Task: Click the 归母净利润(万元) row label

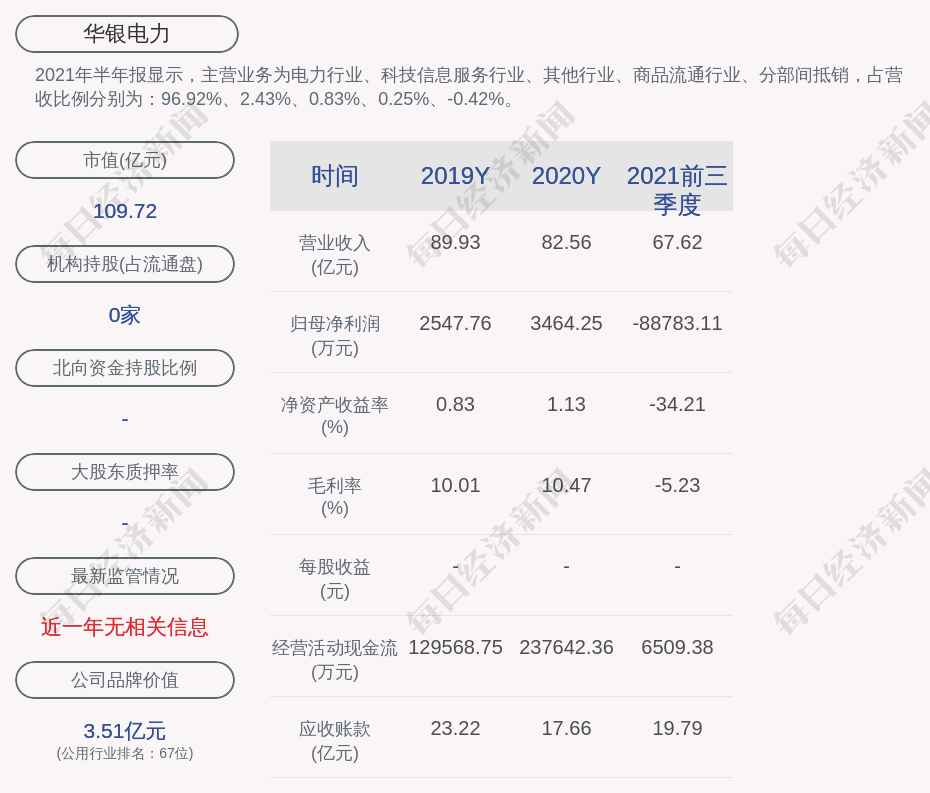Action: tap(335, 336)
